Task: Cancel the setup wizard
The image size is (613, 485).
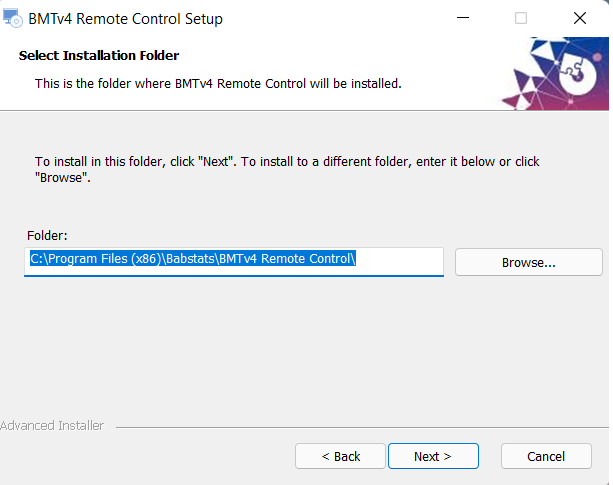Action: [x=546, y=456]
